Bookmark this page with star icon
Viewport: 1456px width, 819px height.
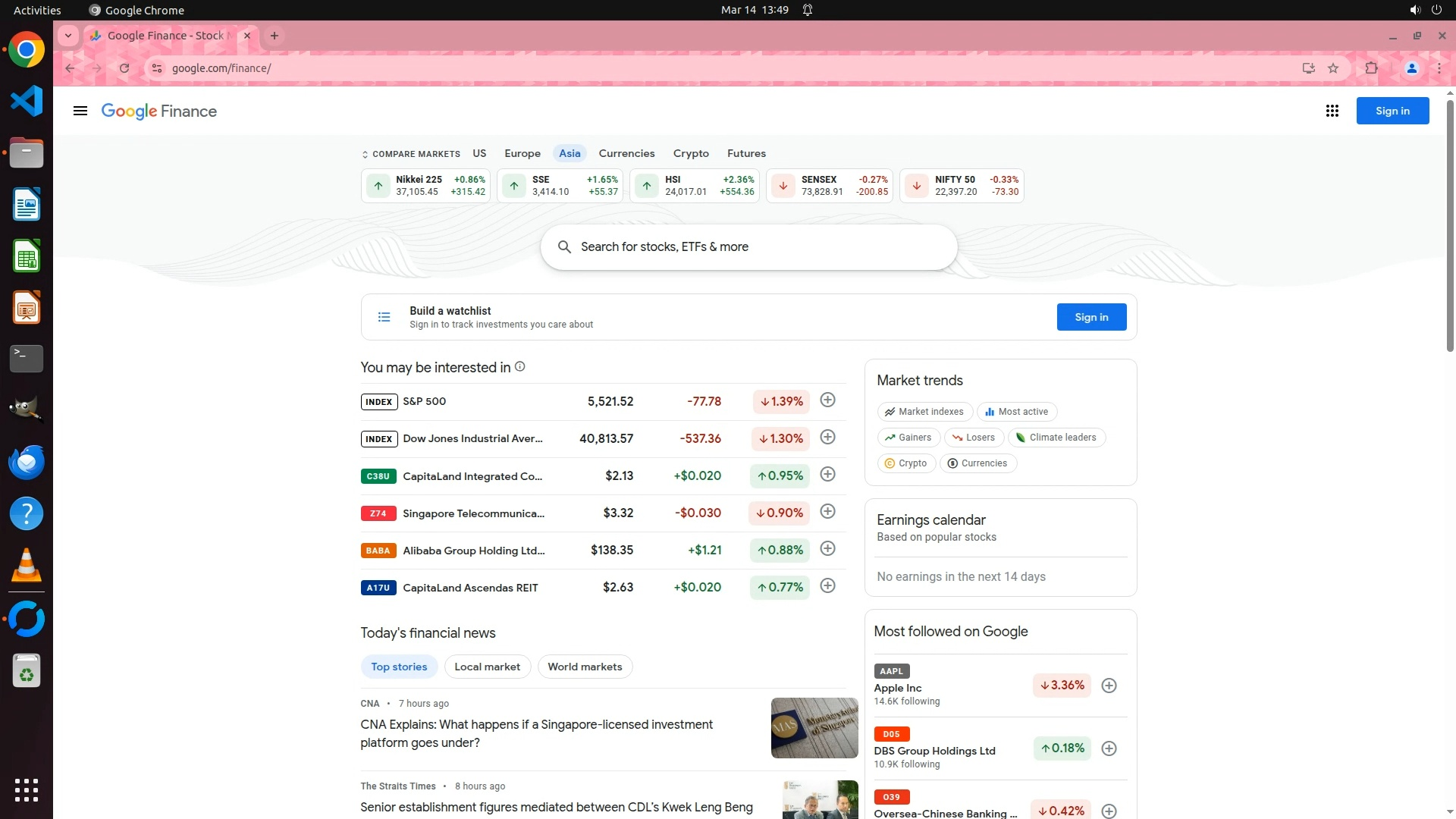[1333, 68]
